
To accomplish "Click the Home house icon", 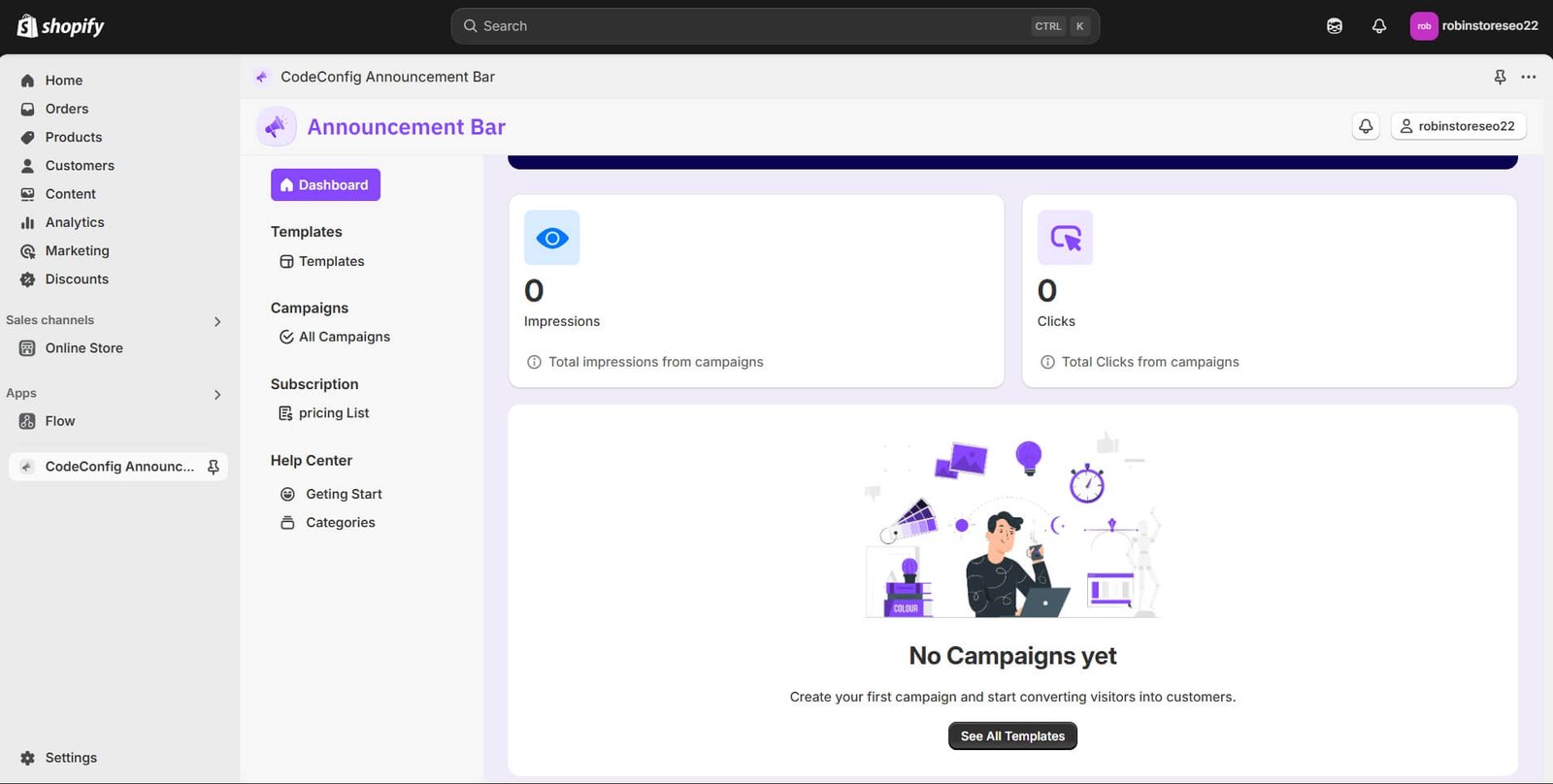I will pos(27,81).
